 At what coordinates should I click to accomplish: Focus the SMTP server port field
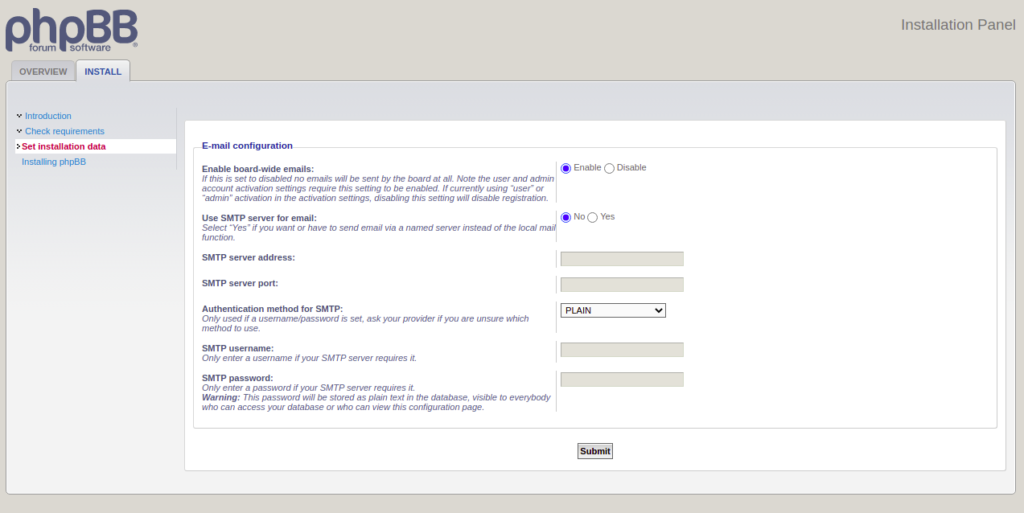(622, 285)
